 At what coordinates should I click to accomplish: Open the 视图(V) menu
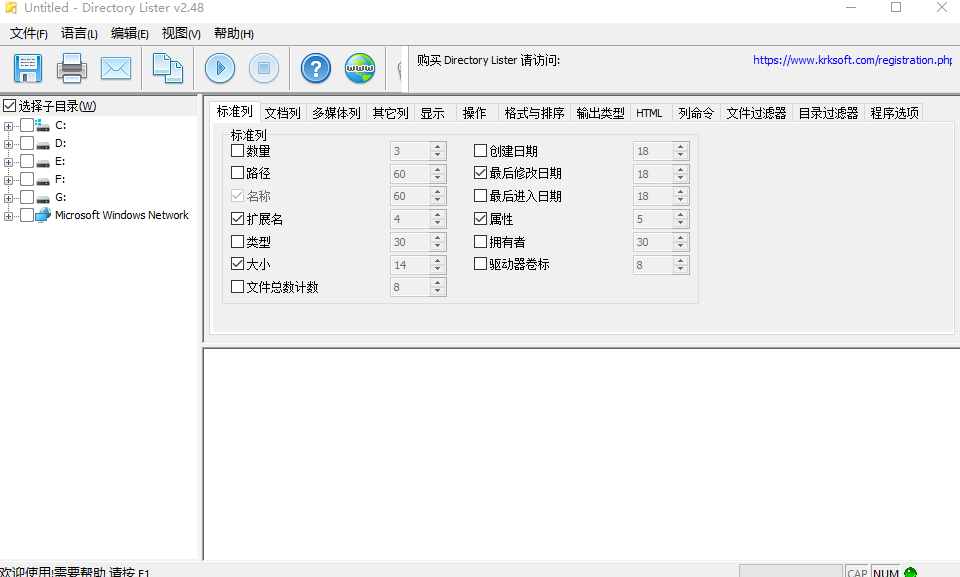(181, 34)
